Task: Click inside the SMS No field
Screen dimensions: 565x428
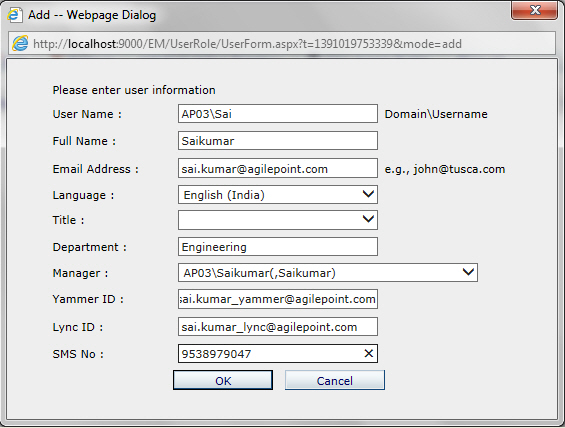Action: (270, 353)
